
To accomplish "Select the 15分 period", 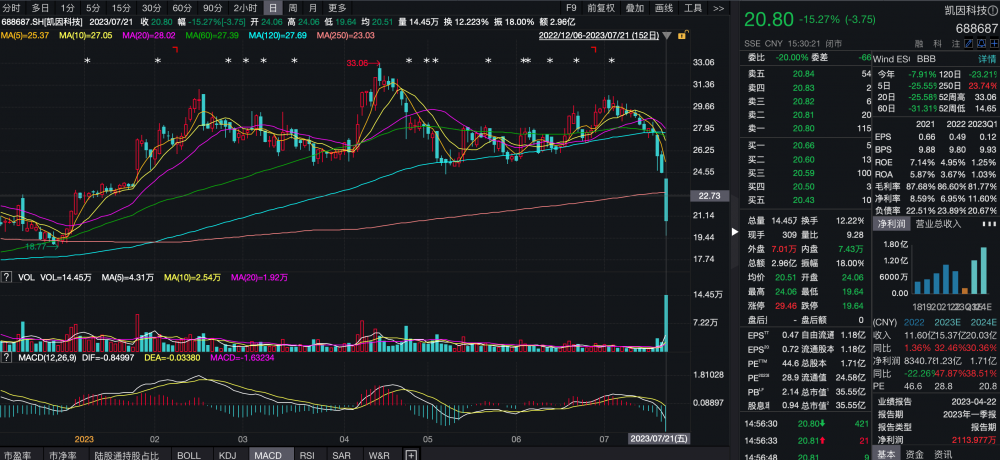I will 121,8.
